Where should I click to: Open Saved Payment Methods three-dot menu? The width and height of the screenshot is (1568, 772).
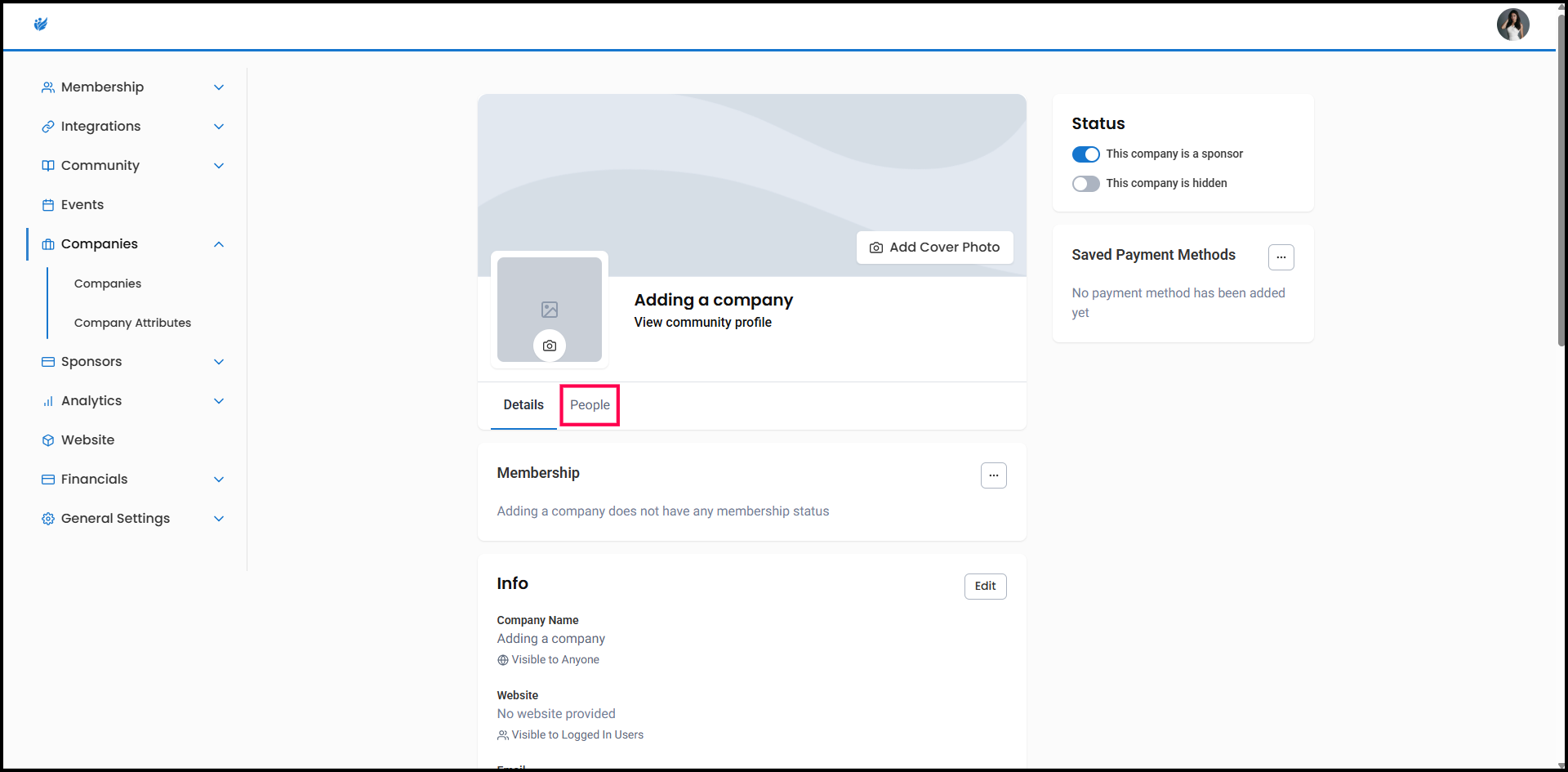pos(1281,257)
